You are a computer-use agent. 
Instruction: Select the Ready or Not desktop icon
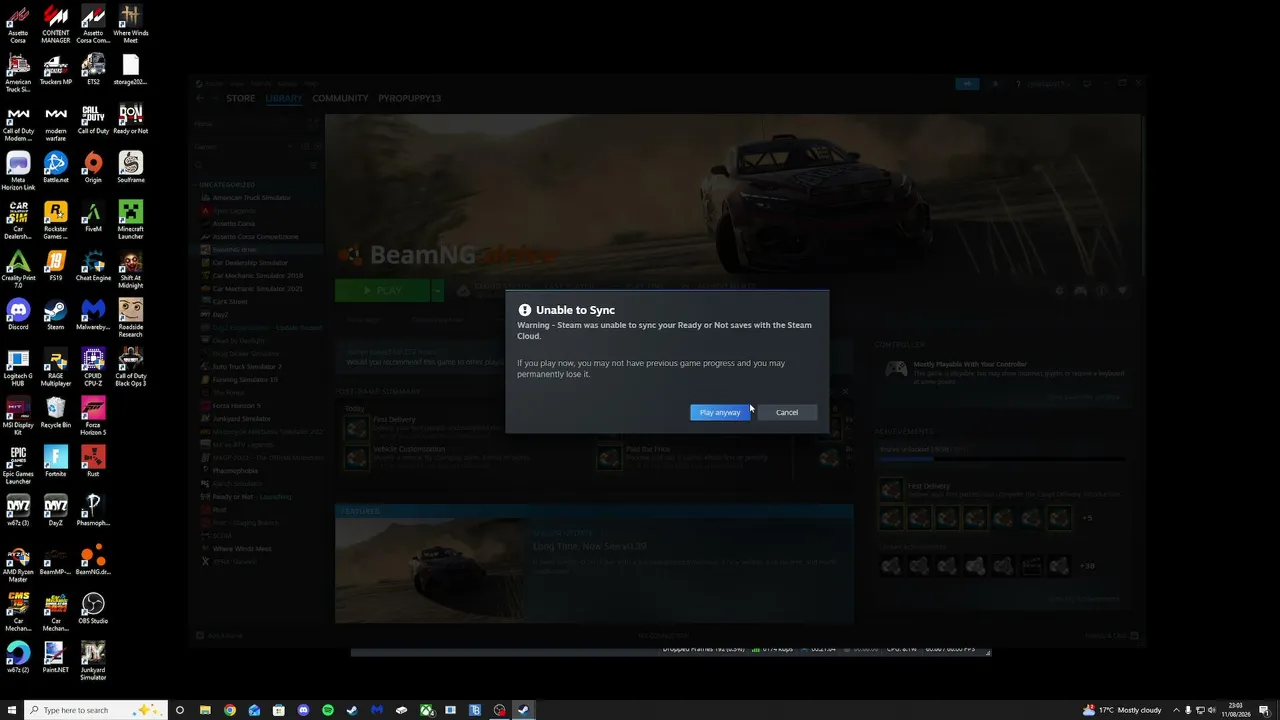pyautogui.click(x=130, y=119)
